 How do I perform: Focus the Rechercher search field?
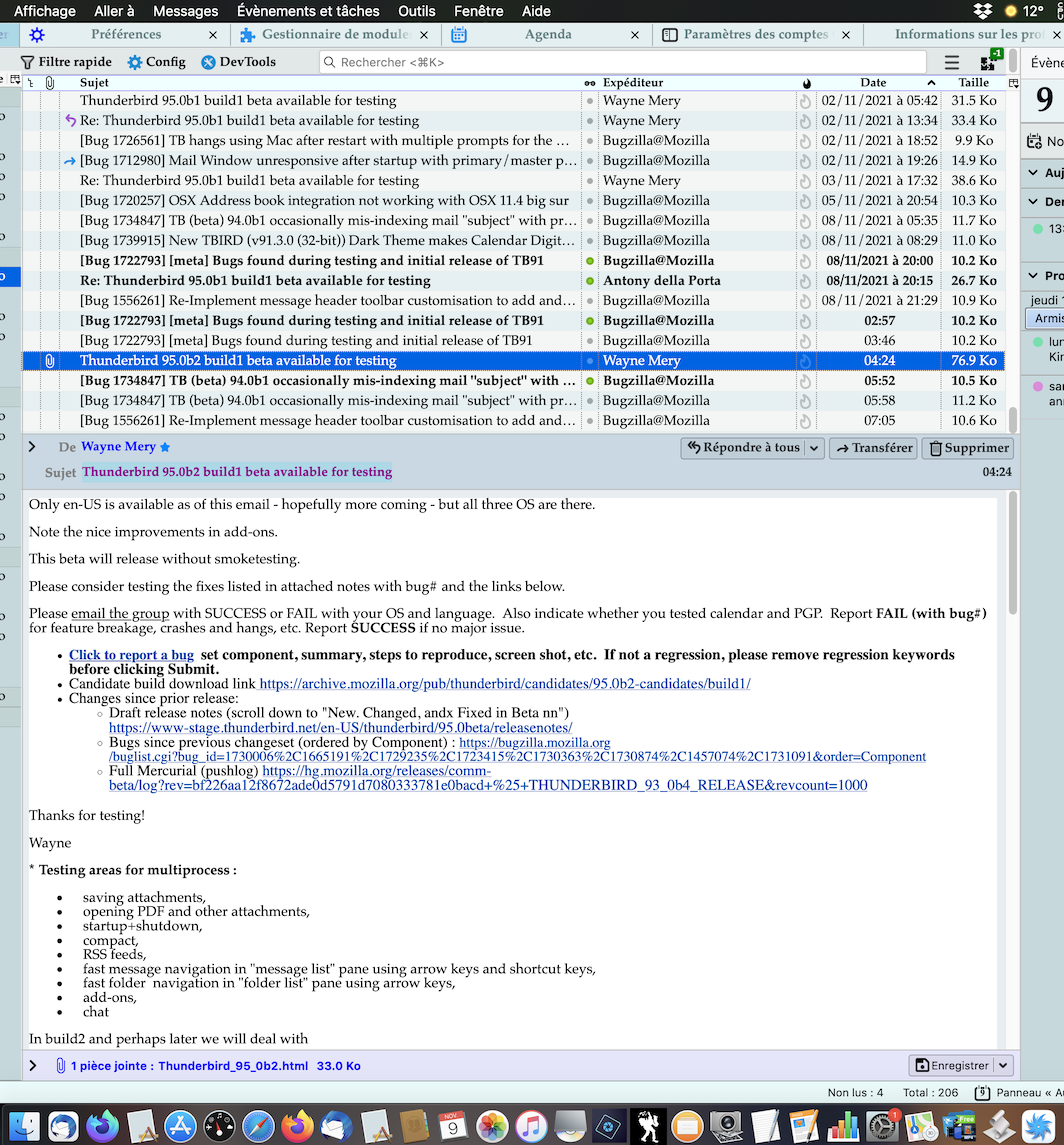[x=622, y=63]
